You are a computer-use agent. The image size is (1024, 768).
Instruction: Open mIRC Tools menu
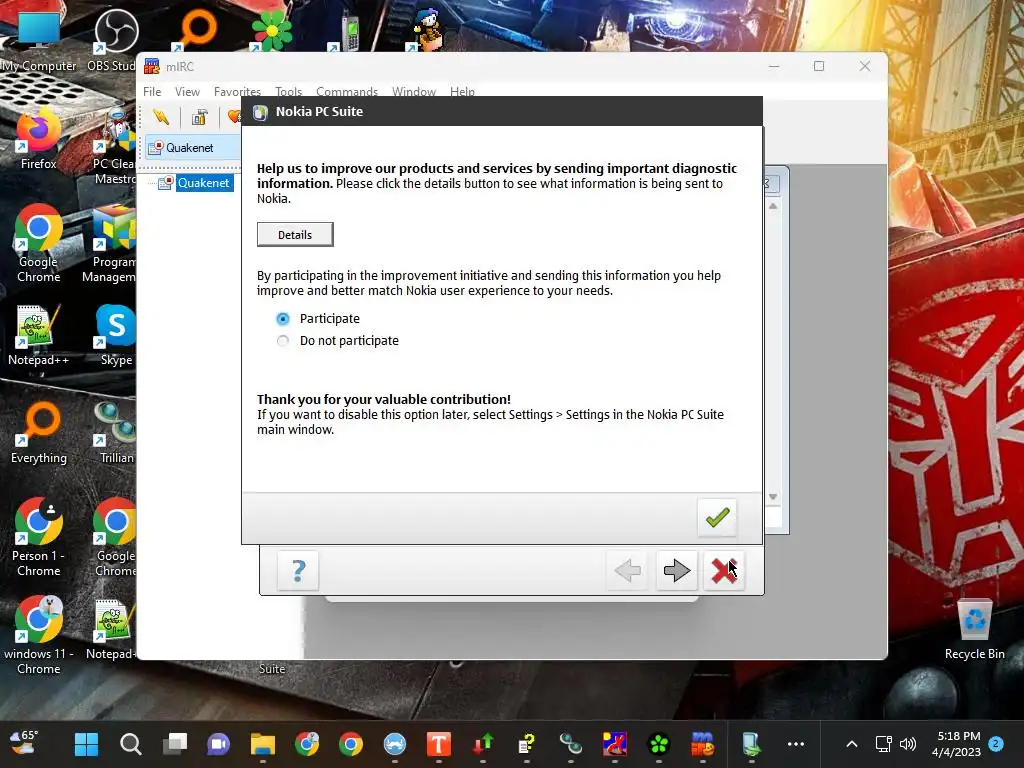click(289, 91)
